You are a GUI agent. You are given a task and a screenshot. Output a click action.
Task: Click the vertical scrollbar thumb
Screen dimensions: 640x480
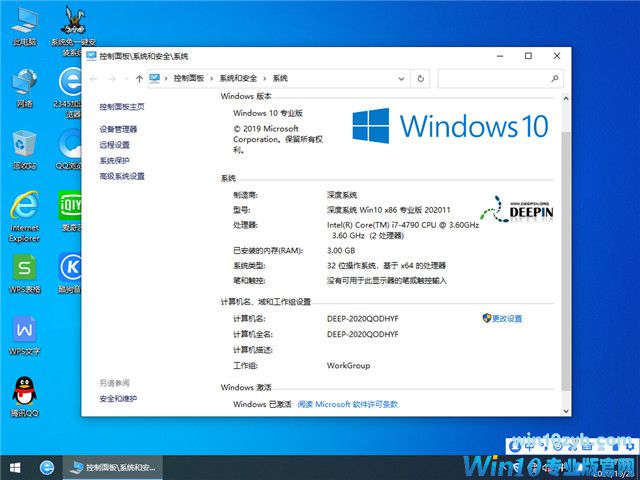566,261
